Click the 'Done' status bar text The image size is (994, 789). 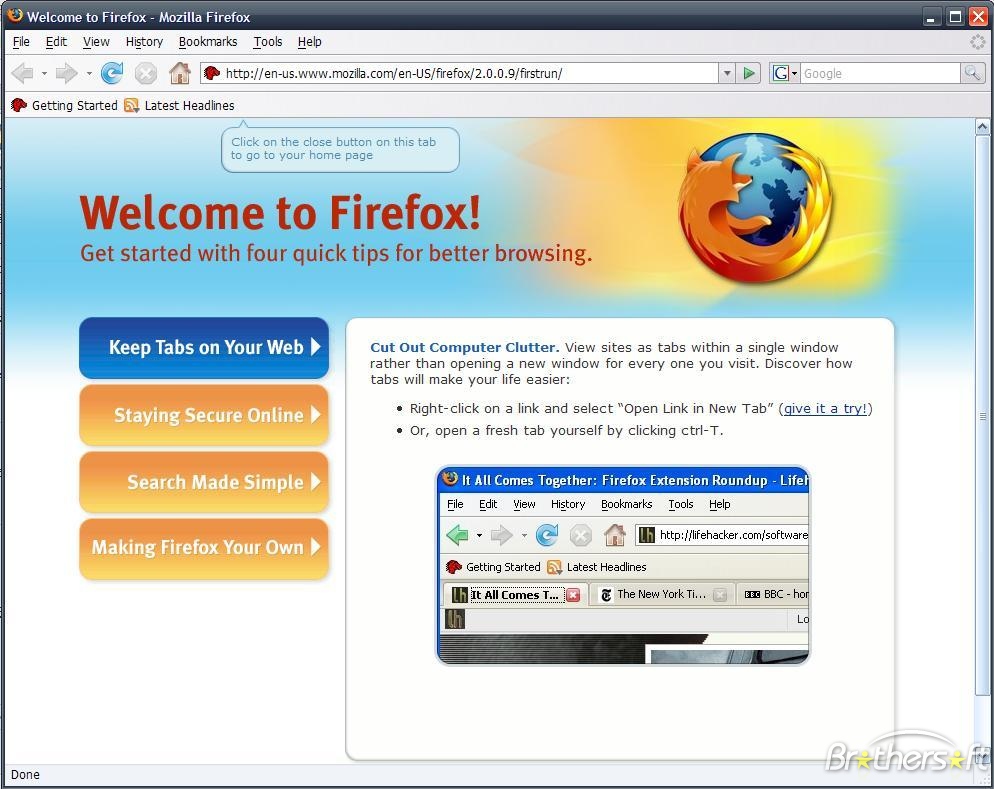25,774
